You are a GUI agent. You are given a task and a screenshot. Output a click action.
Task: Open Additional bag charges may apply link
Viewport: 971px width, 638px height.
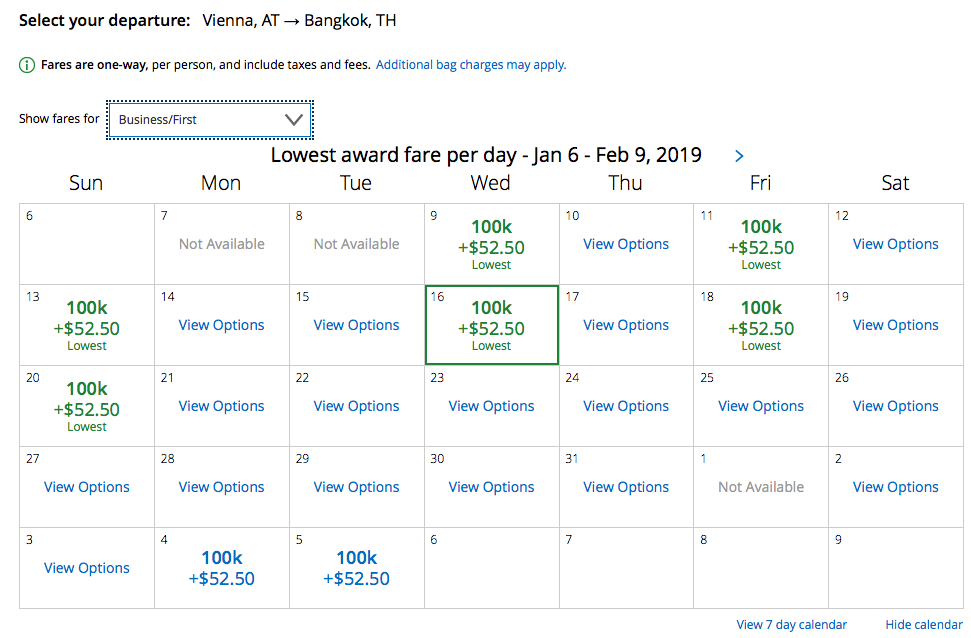tap(471, 65)
